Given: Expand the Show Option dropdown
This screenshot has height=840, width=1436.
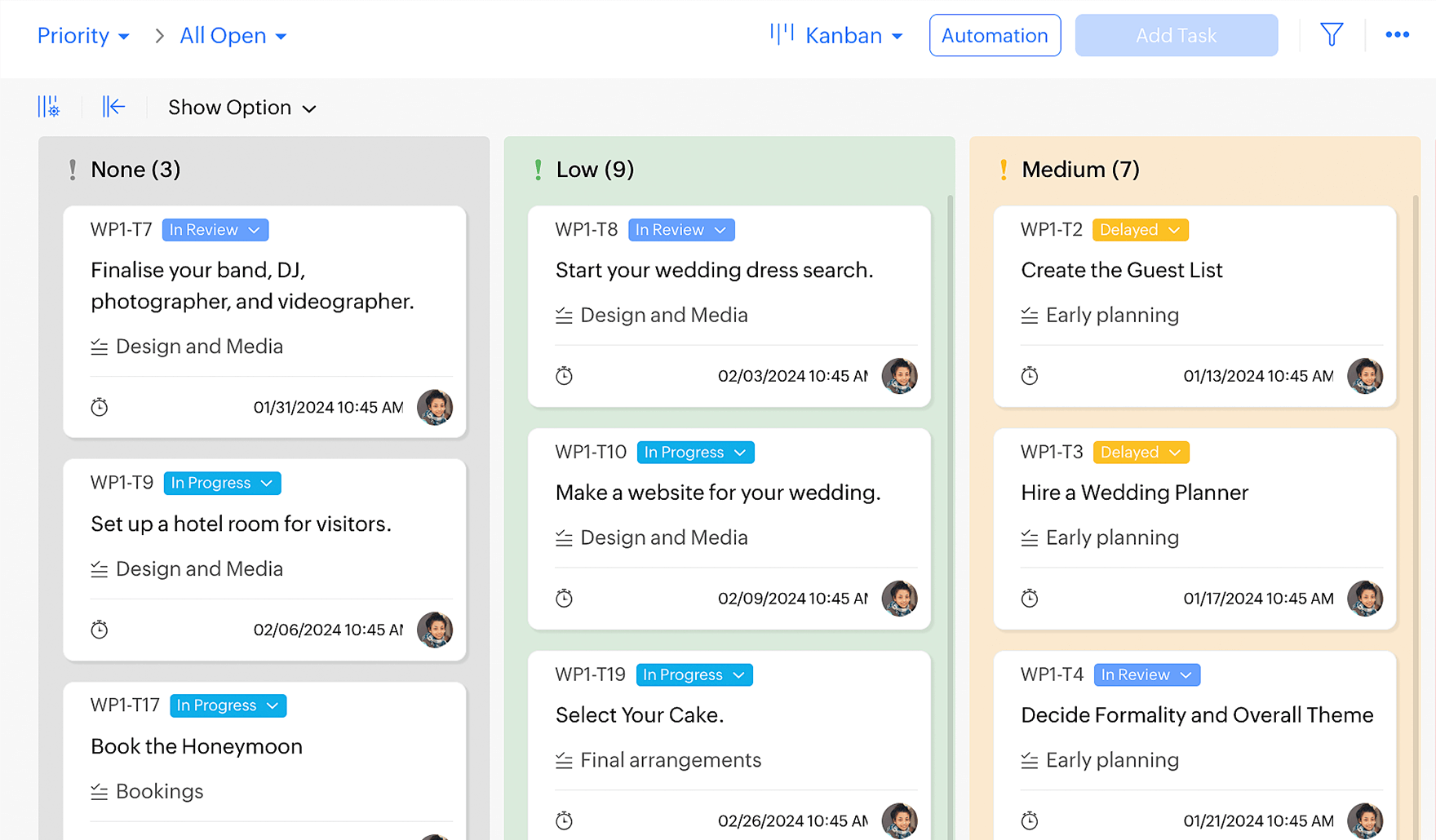Looking at the screenshot, I should click(x=242, y=108).
